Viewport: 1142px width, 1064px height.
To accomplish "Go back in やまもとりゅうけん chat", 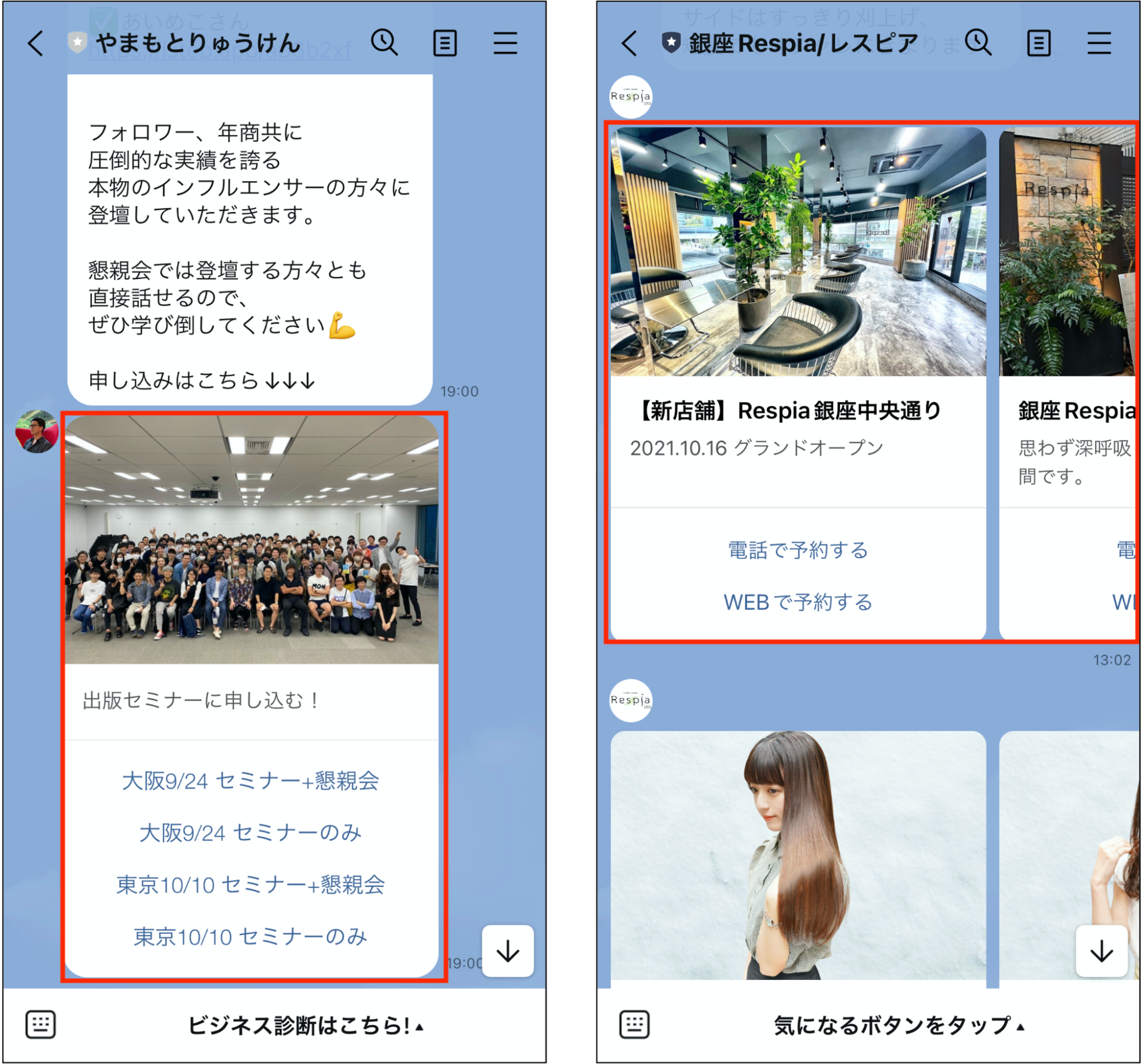I will pyautogui.click(x=35, y=43).
